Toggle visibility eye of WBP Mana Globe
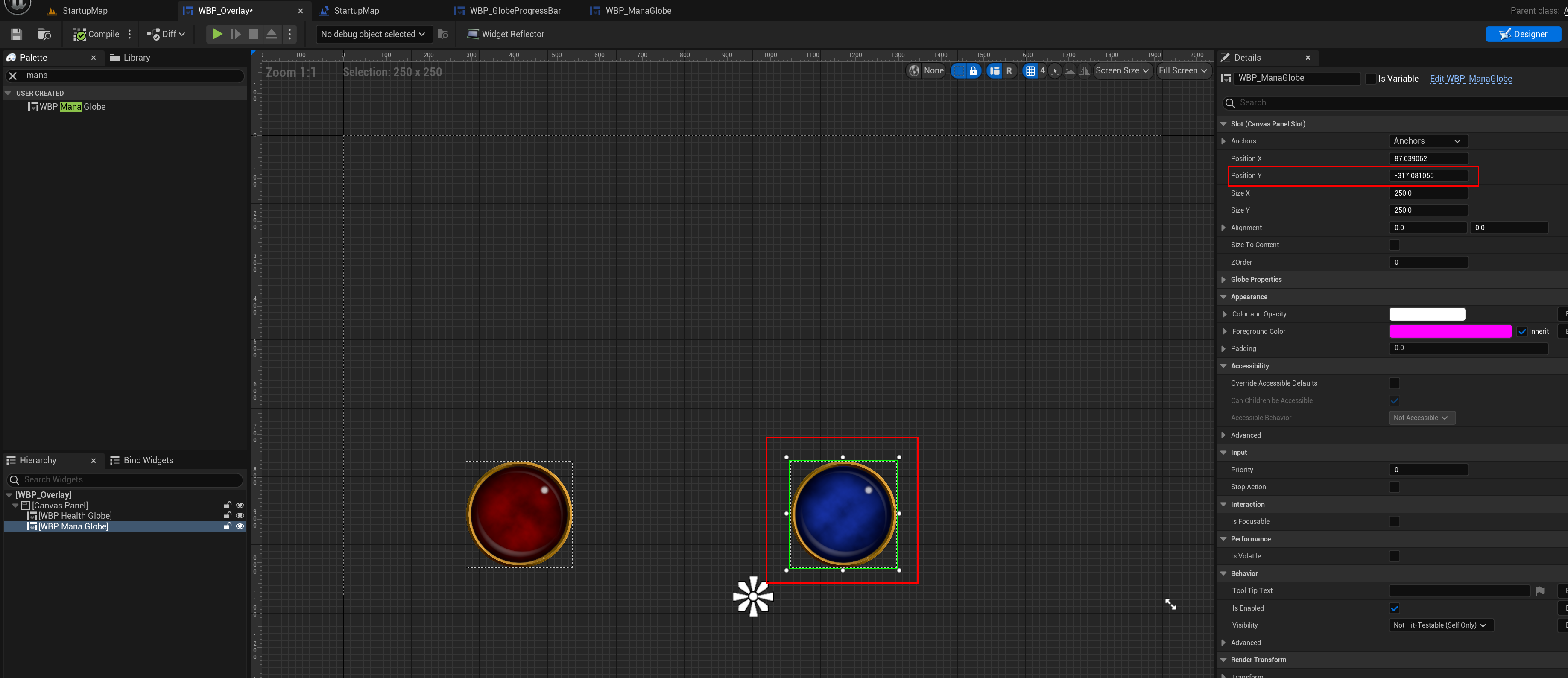The image size is (1568, 678). pyautogui.click(x=240, y=526)
